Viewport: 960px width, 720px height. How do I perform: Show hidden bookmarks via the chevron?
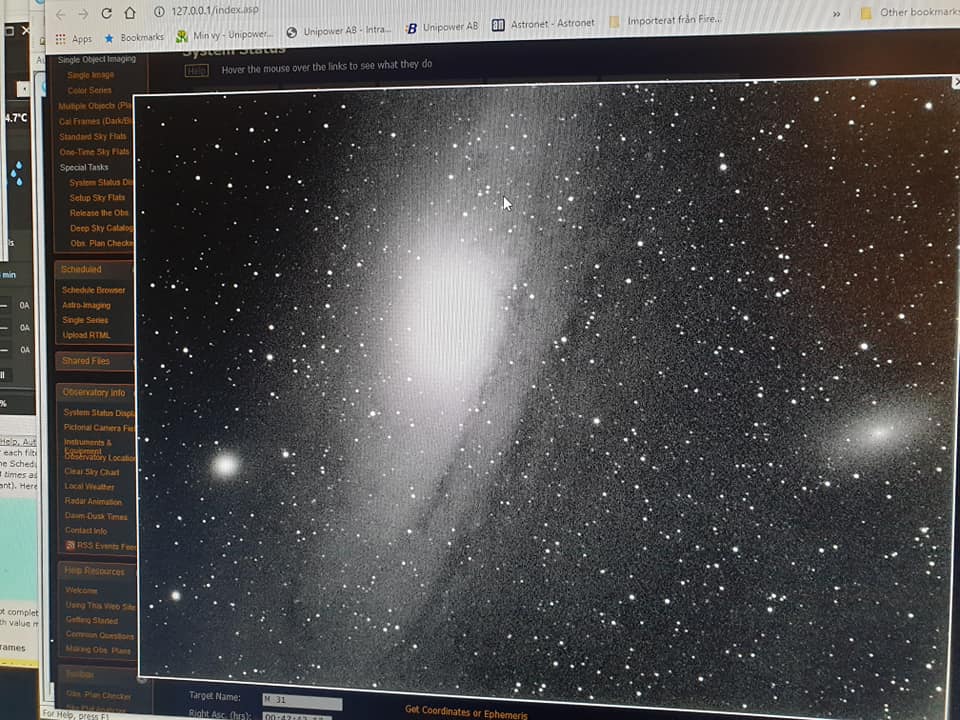[x=836, y=14]
